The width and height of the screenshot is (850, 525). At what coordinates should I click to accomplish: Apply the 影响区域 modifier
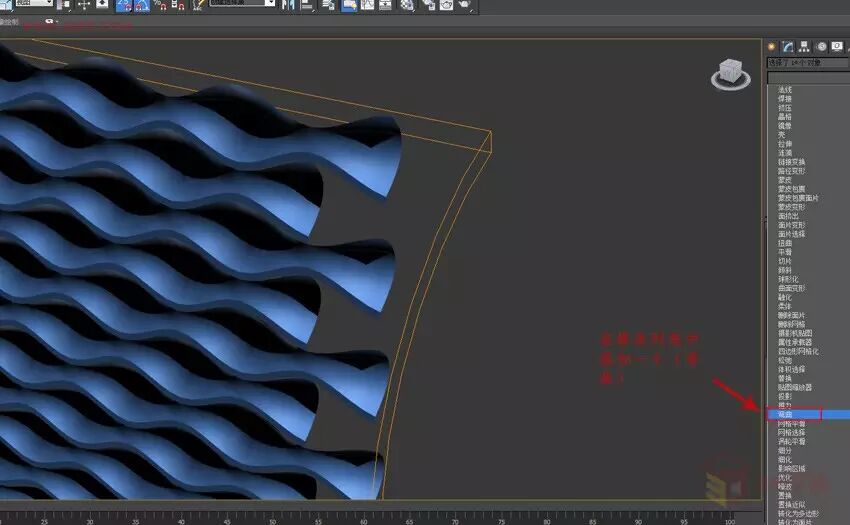point(791,469)
